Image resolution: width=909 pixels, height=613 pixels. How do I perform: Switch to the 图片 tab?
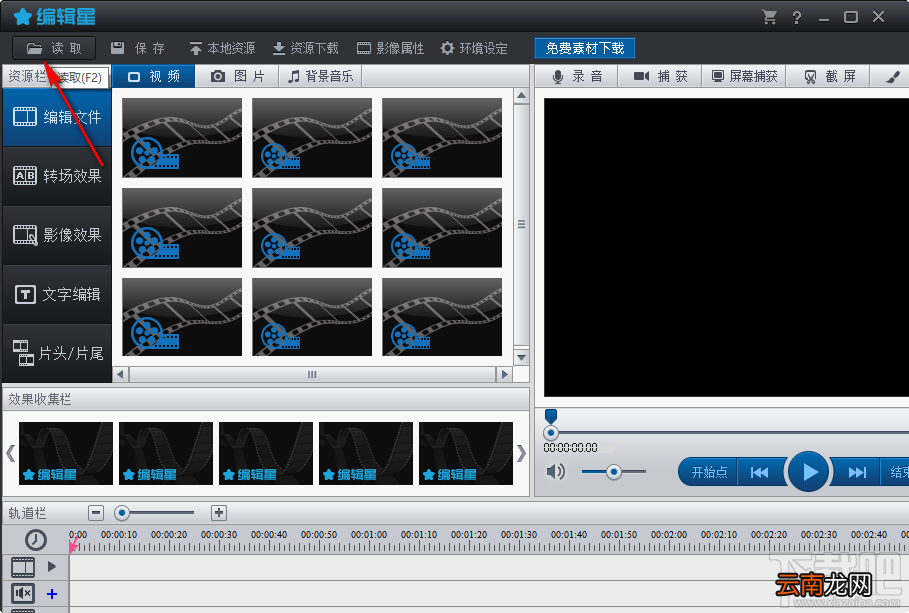pos(237,77)
